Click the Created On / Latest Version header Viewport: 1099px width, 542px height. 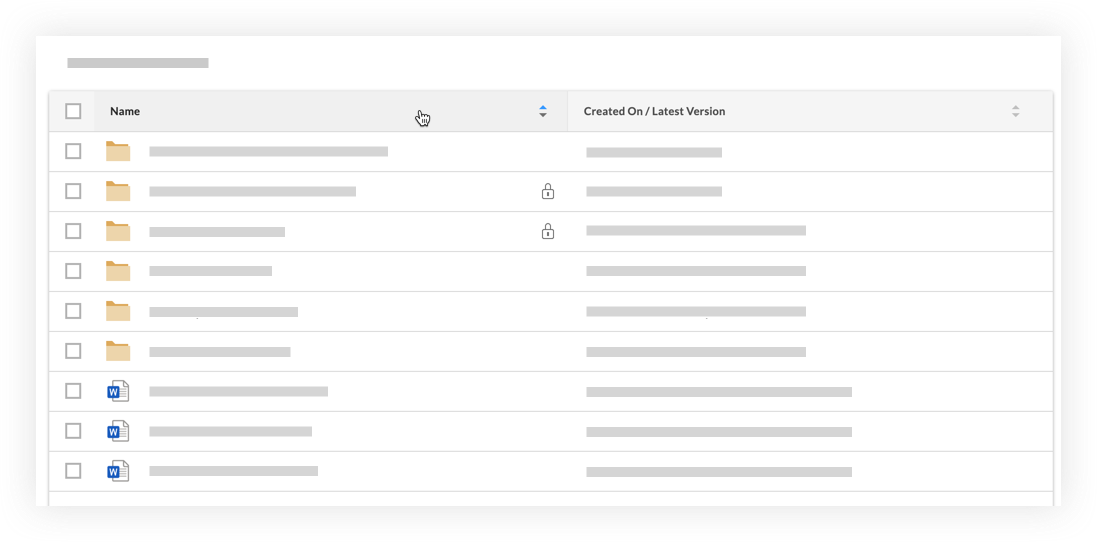pos(654,111)
